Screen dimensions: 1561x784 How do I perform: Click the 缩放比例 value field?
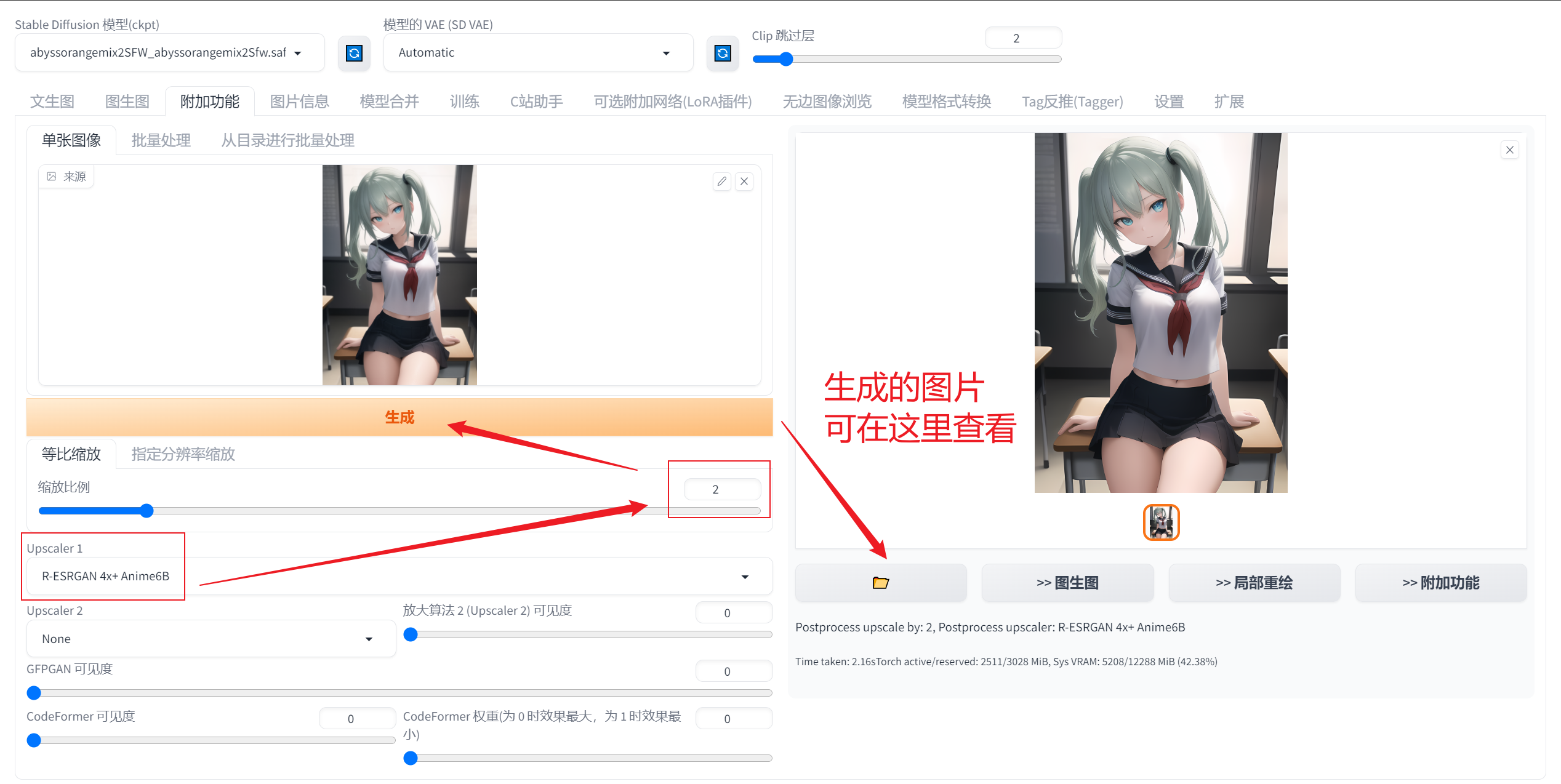722,489
